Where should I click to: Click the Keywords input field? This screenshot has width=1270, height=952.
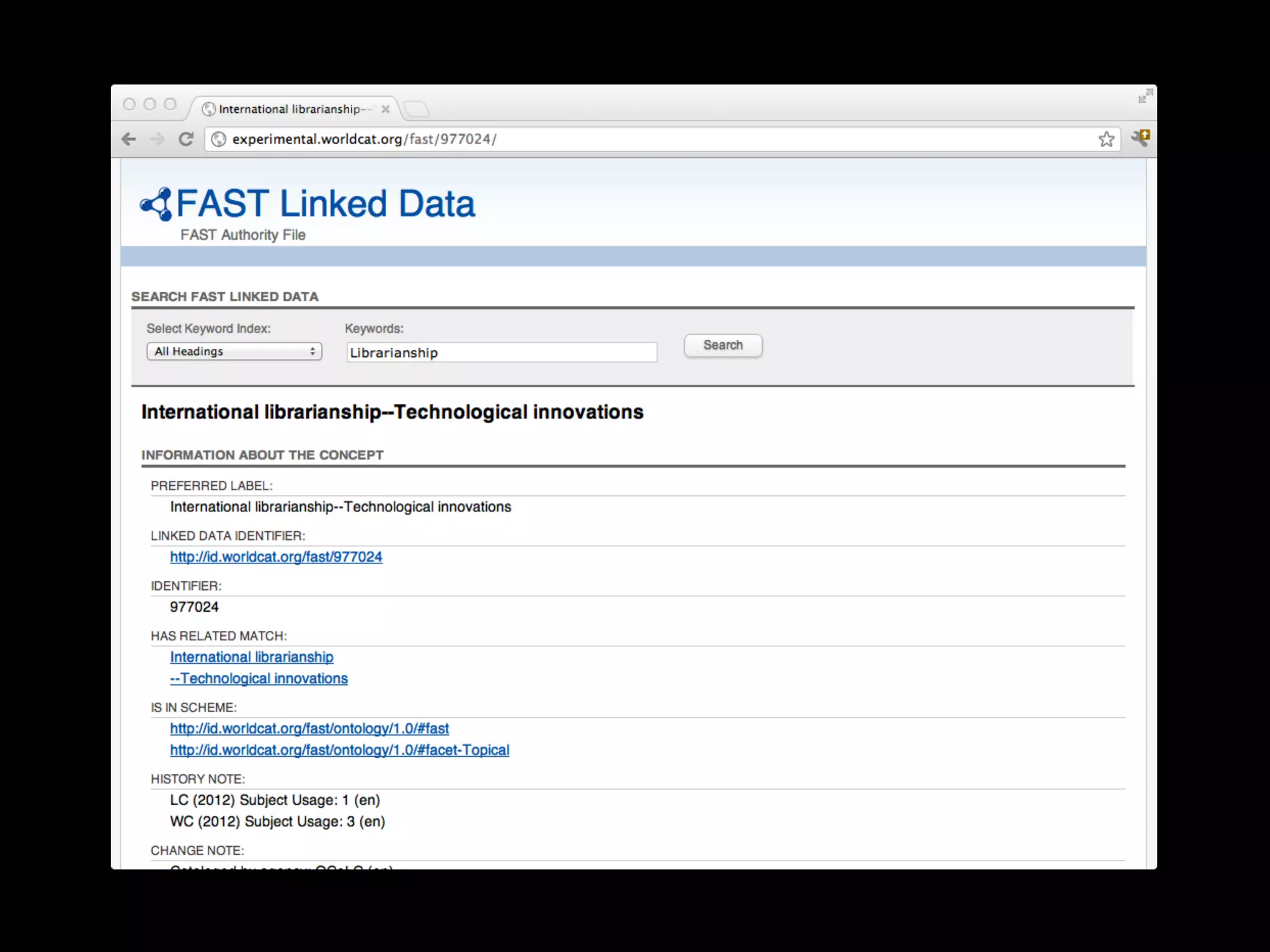pos(501,353)
